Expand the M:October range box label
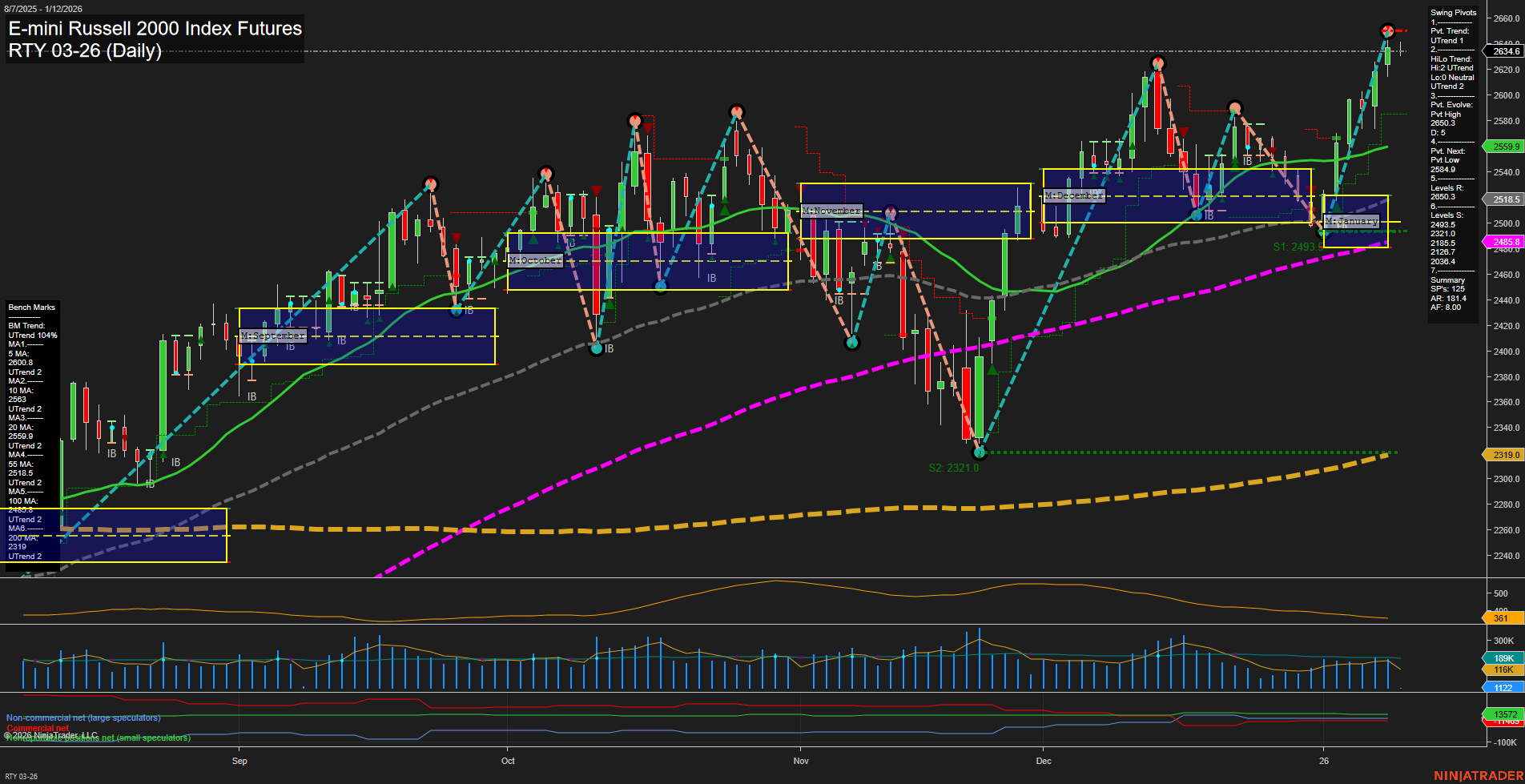The image size is (1525, 784). click(x=536, y=260)
